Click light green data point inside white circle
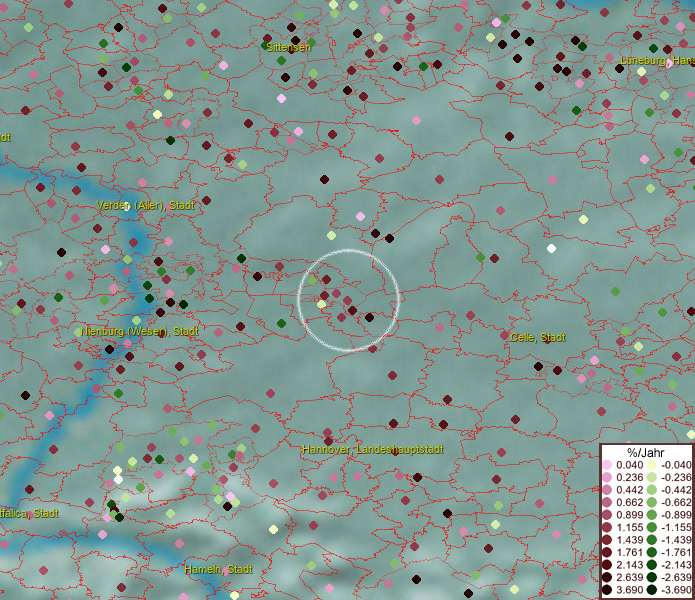The image size is (695, 600). 312,280
